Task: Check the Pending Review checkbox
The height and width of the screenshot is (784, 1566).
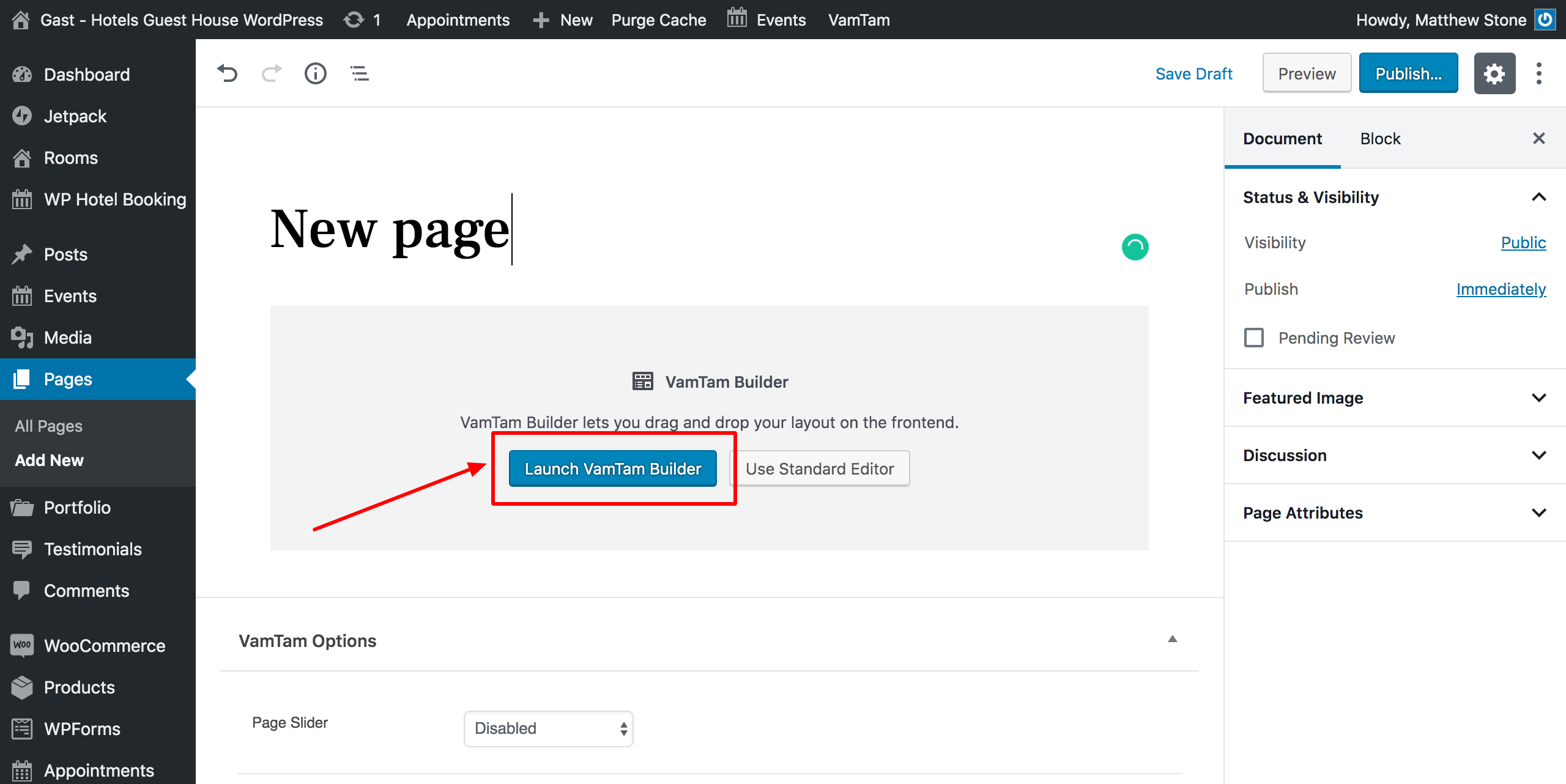Action: (x=1254, y=338)
